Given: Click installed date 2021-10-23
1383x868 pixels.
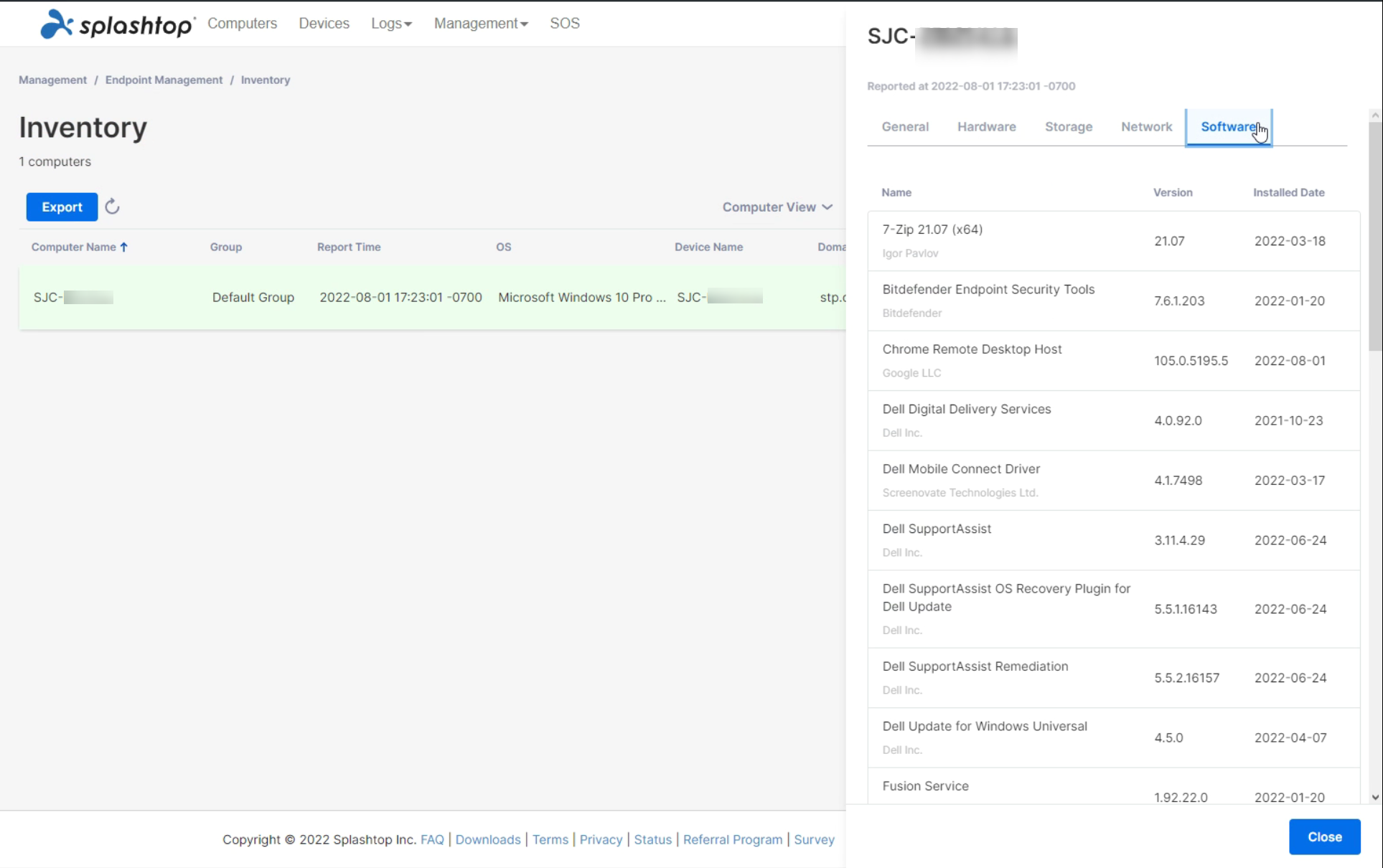Looking at the screenshot, I should click(1288, 420).
